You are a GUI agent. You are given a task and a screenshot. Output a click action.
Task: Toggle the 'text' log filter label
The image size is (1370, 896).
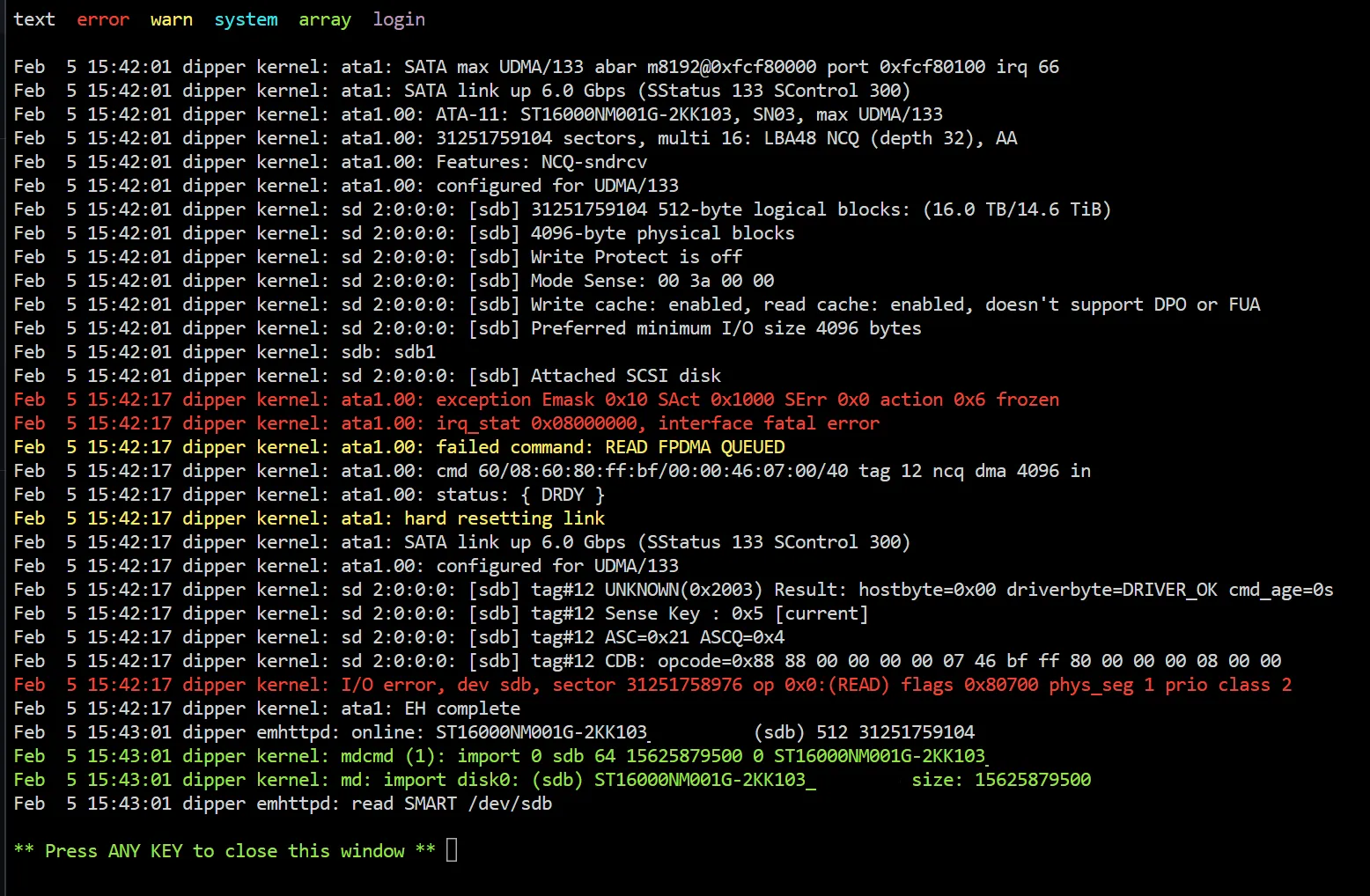(34, 19)
